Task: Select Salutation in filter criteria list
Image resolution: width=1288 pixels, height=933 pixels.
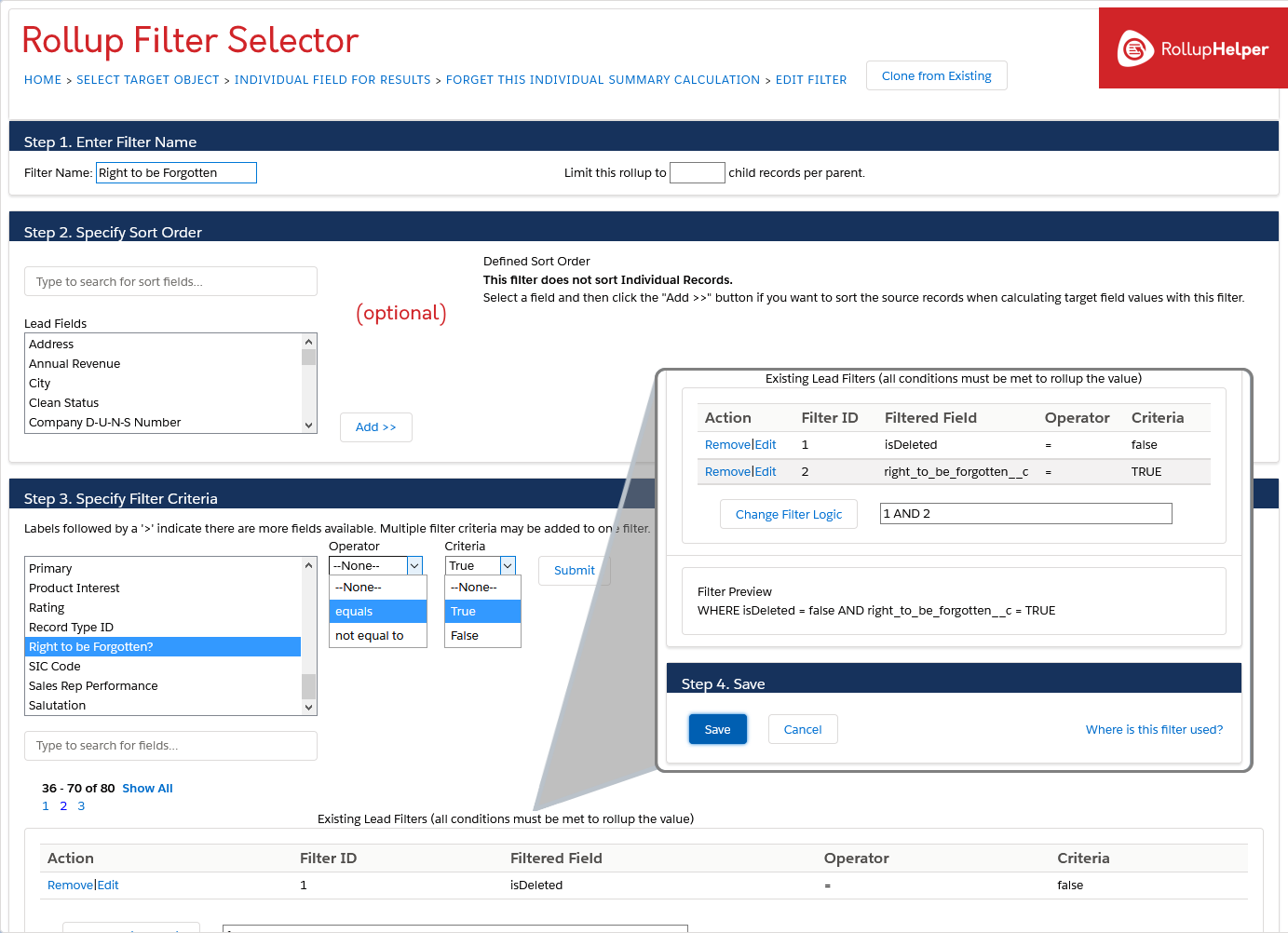Action: (x=164, y=706)
